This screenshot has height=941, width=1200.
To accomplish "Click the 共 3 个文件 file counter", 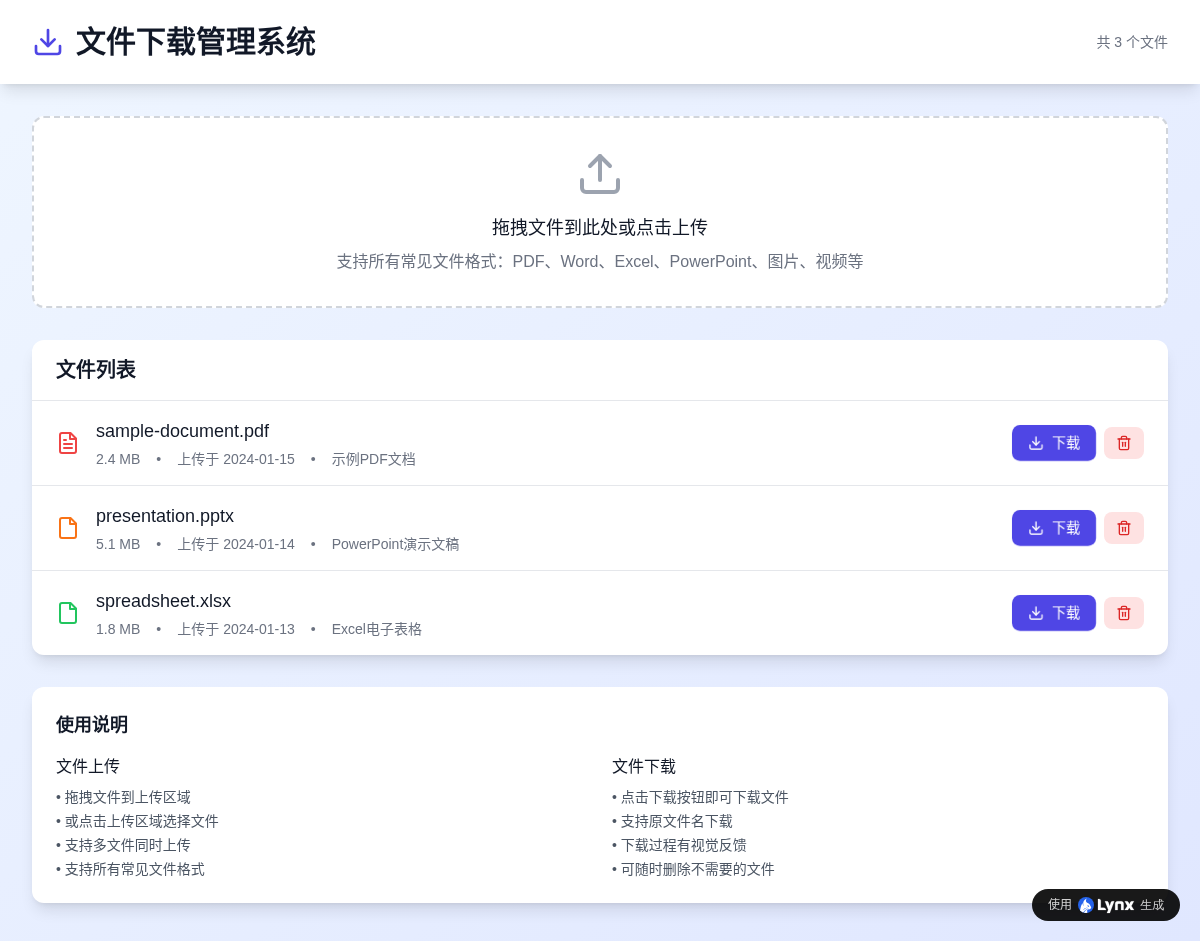I will (1132, 42).
